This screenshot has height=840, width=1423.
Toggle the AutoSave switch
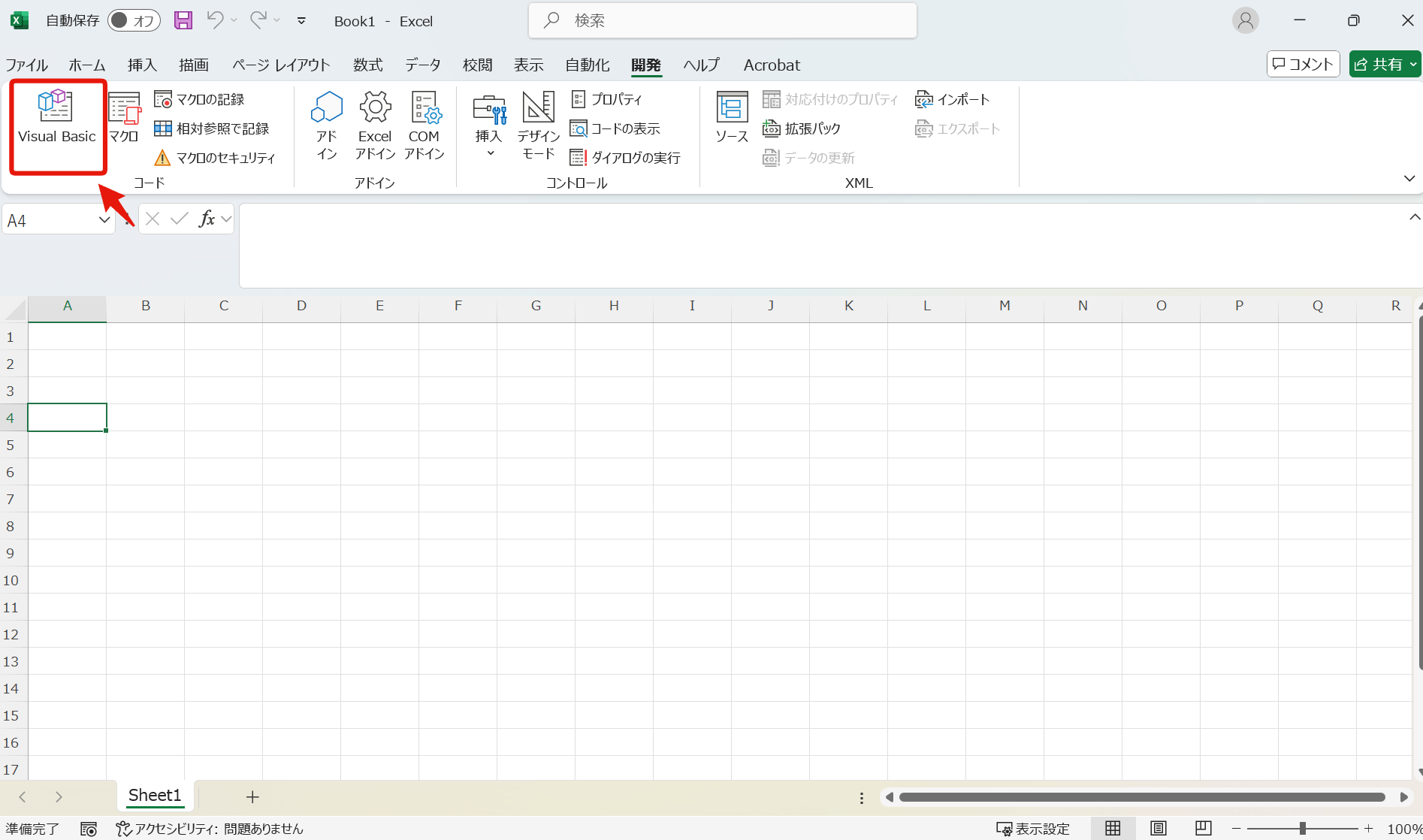[x=134, y=20]
